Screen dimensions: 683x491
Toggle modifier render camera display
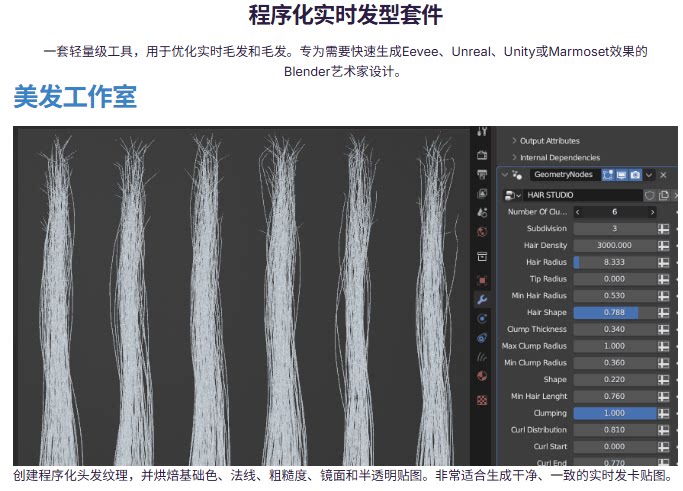click(636, 175)
